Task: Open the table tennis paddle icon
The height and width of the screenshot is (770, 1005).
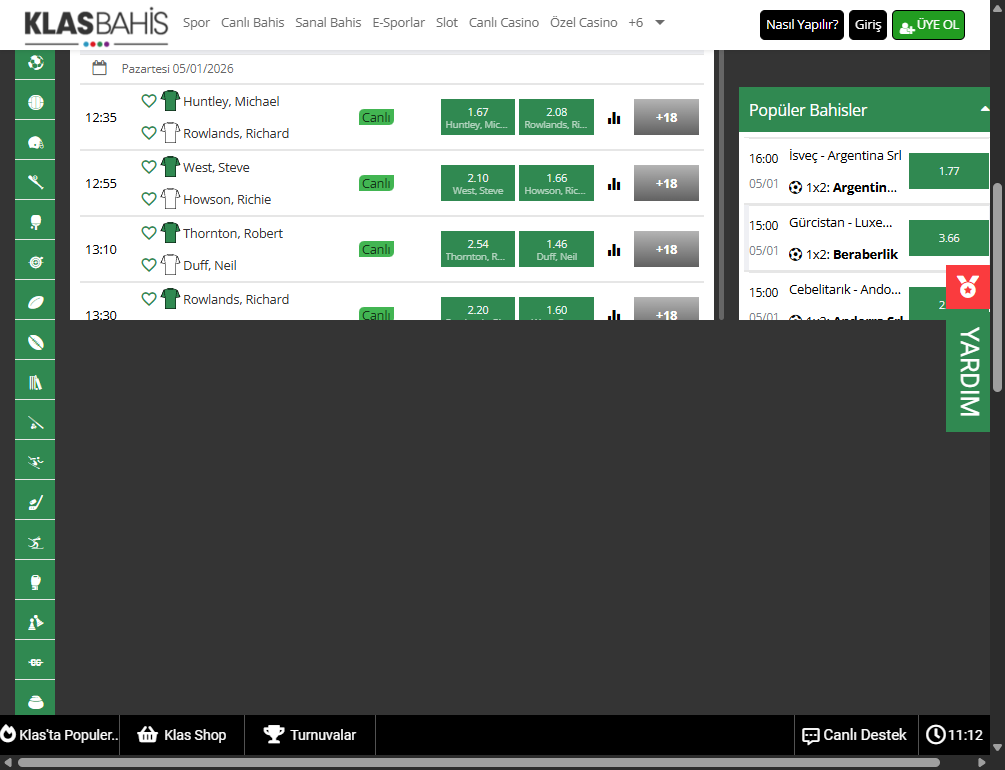Action: pyautogui.click(x=35, y=222)
